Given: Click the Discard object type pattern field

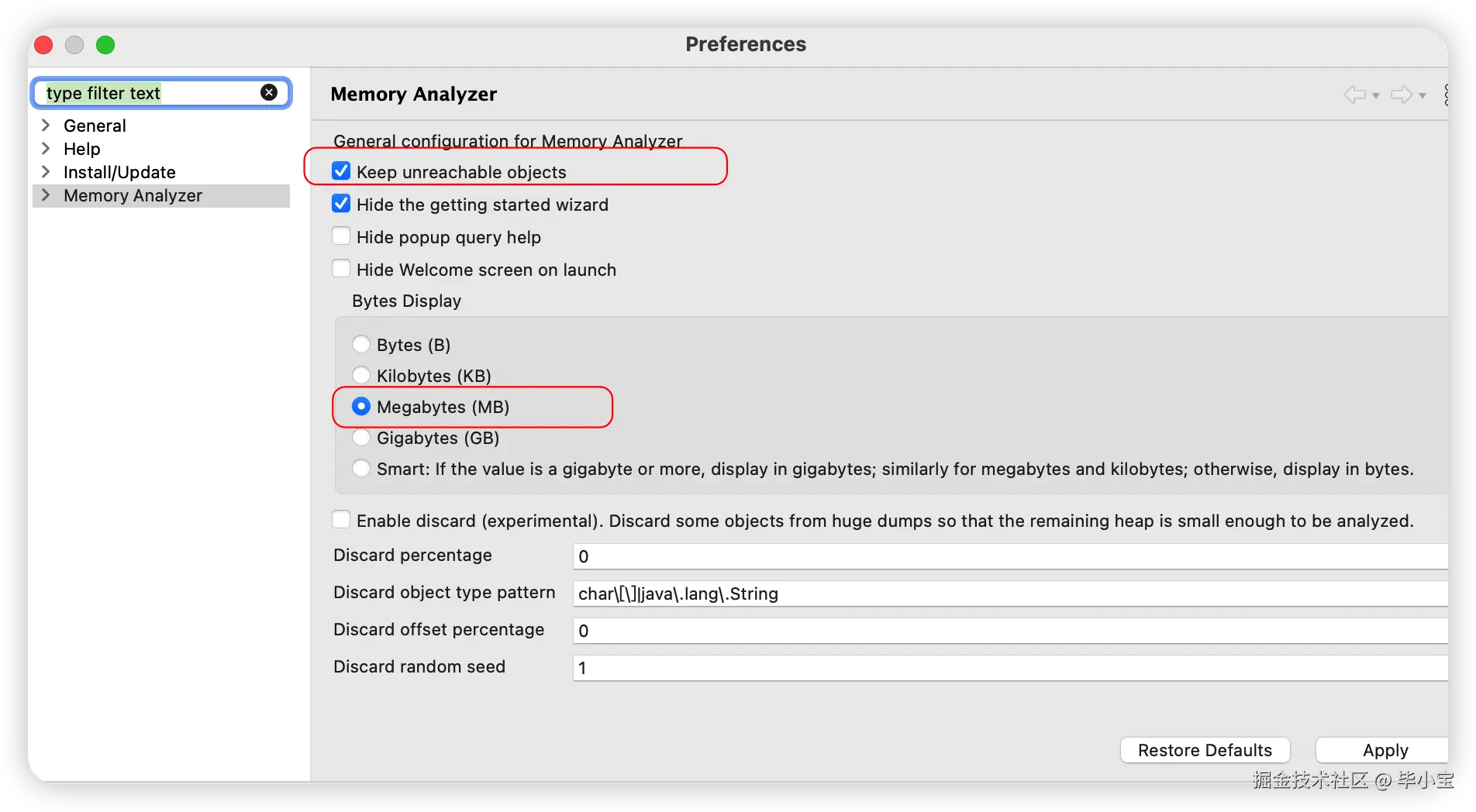Looking at the screenshot, I should tap(1008, 594).
